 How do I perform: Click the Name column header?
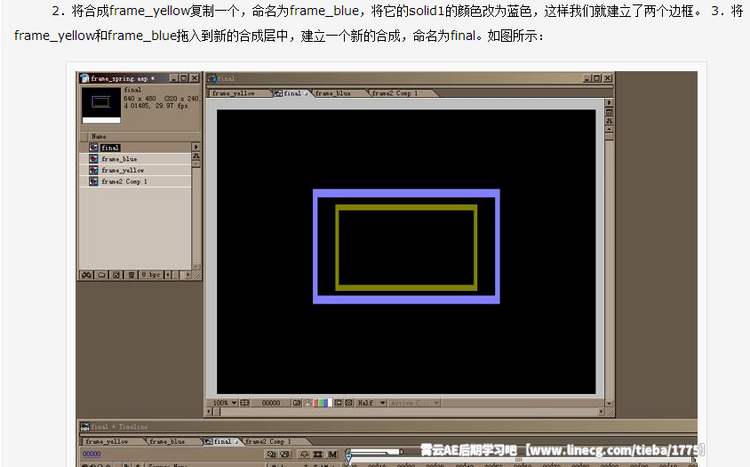pos(140,136)
